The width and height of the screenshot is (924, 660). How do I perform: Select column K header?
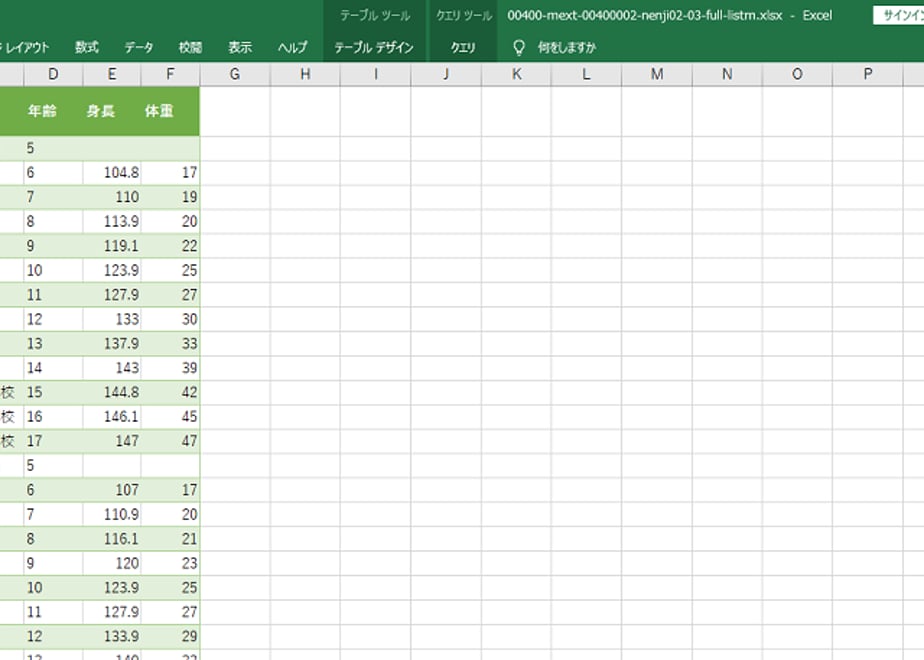(516, 74)
